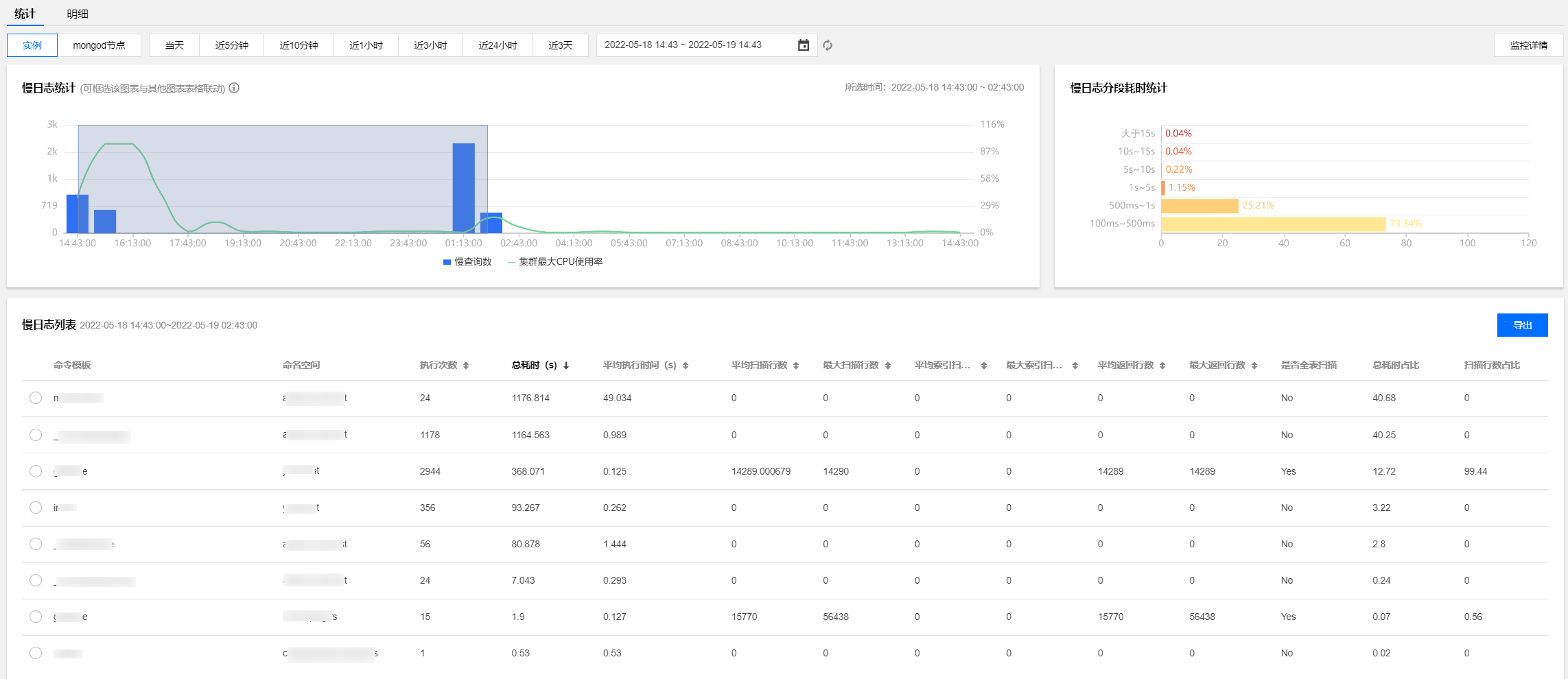Sort by 平均扫描行数 column arrows
Image resolution: width=1568 pixels, height=679 pixels.
796,366
